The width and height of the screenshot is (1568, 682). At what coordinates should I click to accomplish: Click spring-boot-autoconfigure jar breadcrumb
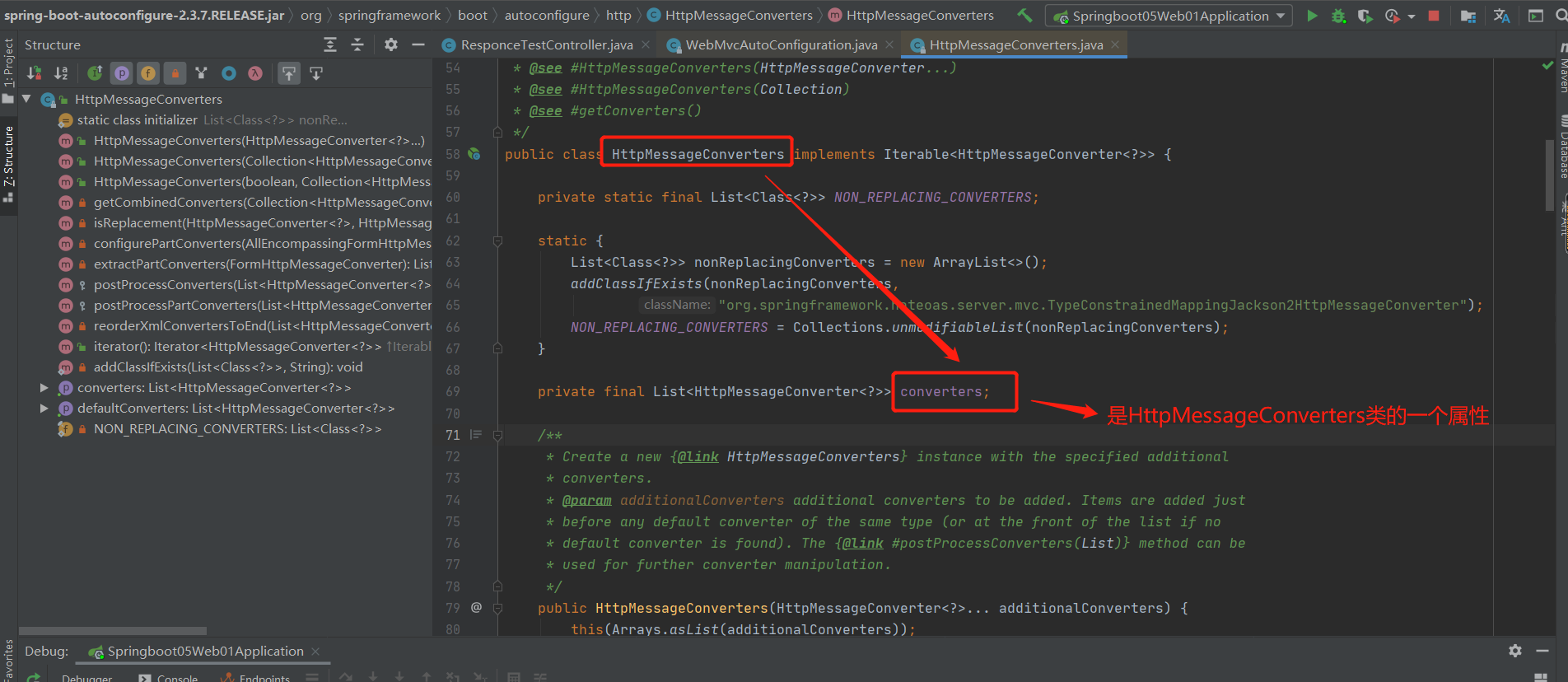(144, 15)
